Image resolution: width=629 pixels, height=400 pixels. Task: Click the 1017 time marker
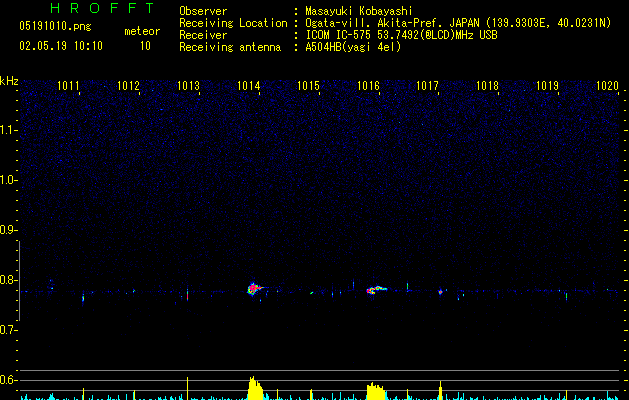click(x=428, y=86)
